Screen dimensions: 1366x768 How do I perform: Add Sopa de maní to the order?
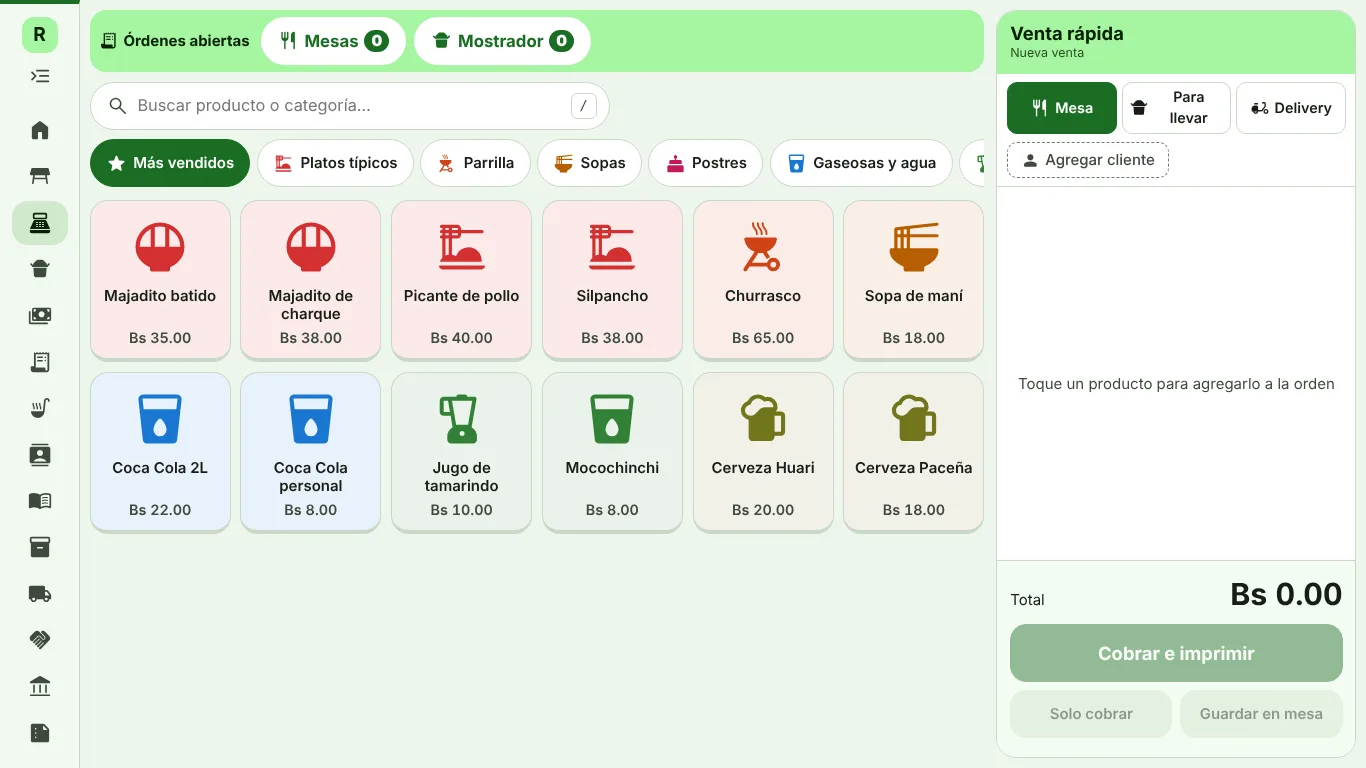click(913, 280)
